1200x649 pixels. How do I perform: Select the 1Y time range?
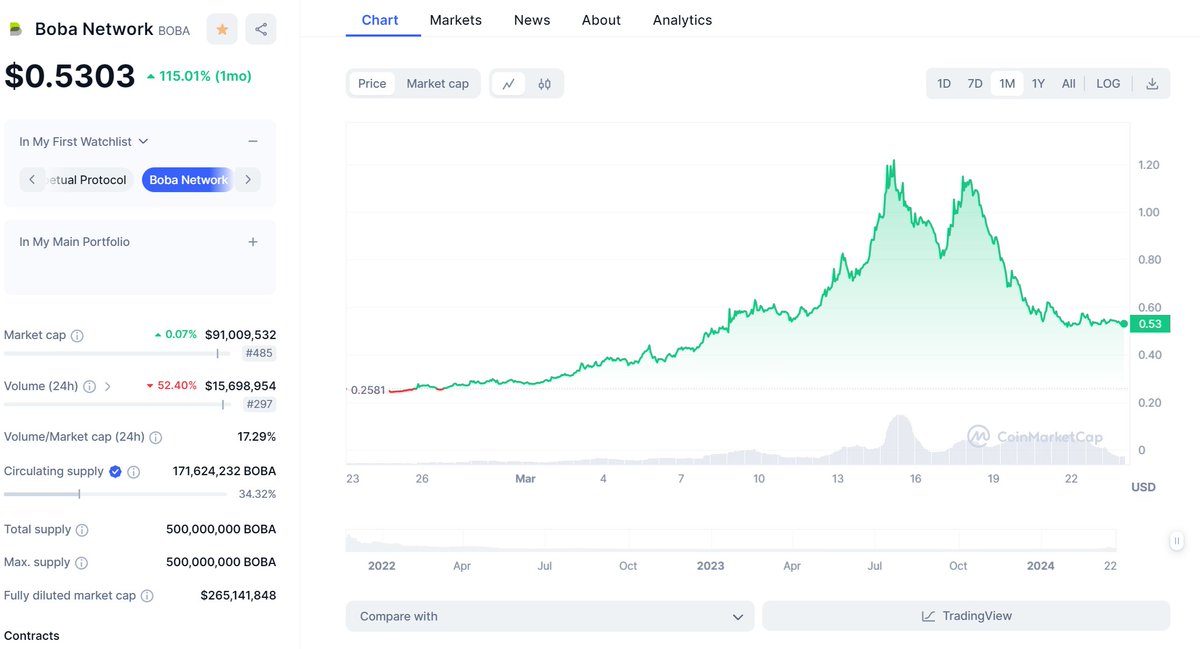tap(1038, 83)
